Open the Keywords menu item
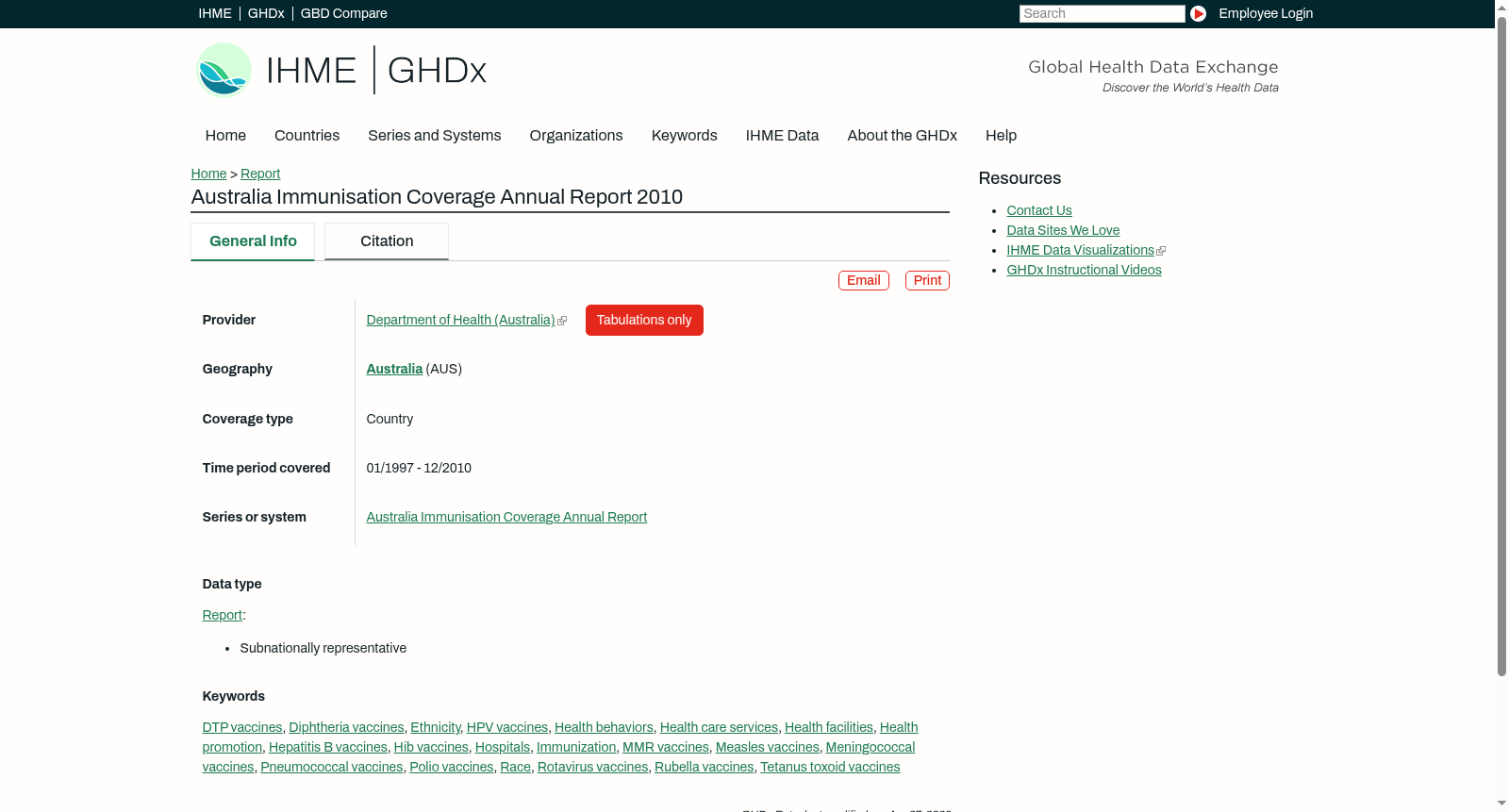The image size is (1509, 812). 685,136
